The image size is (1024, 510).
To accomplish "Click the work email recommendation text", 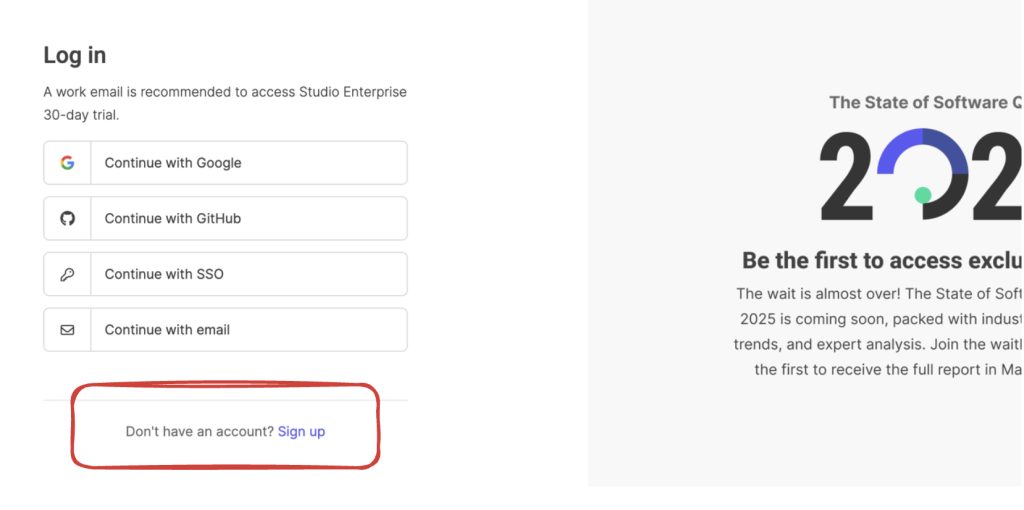I will tap(225, 92).
